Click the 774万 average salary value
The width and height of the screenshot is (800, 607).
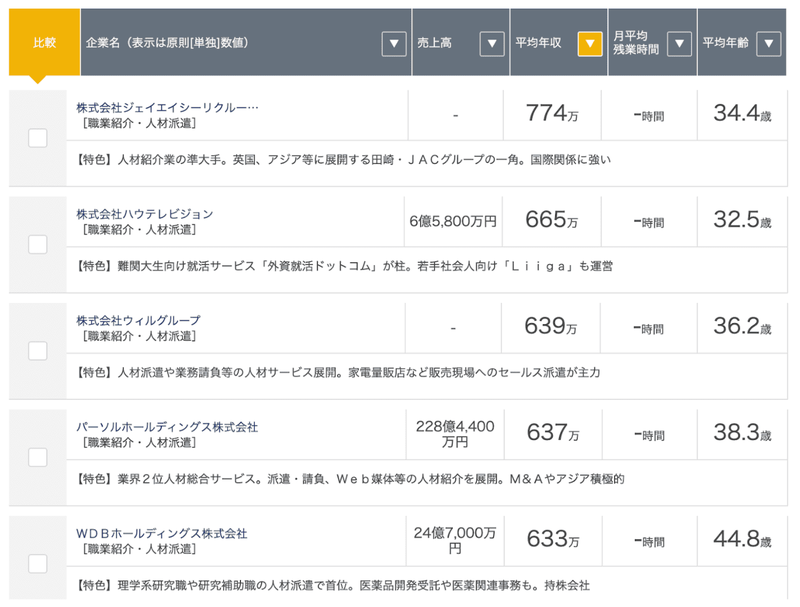(552, 113)
